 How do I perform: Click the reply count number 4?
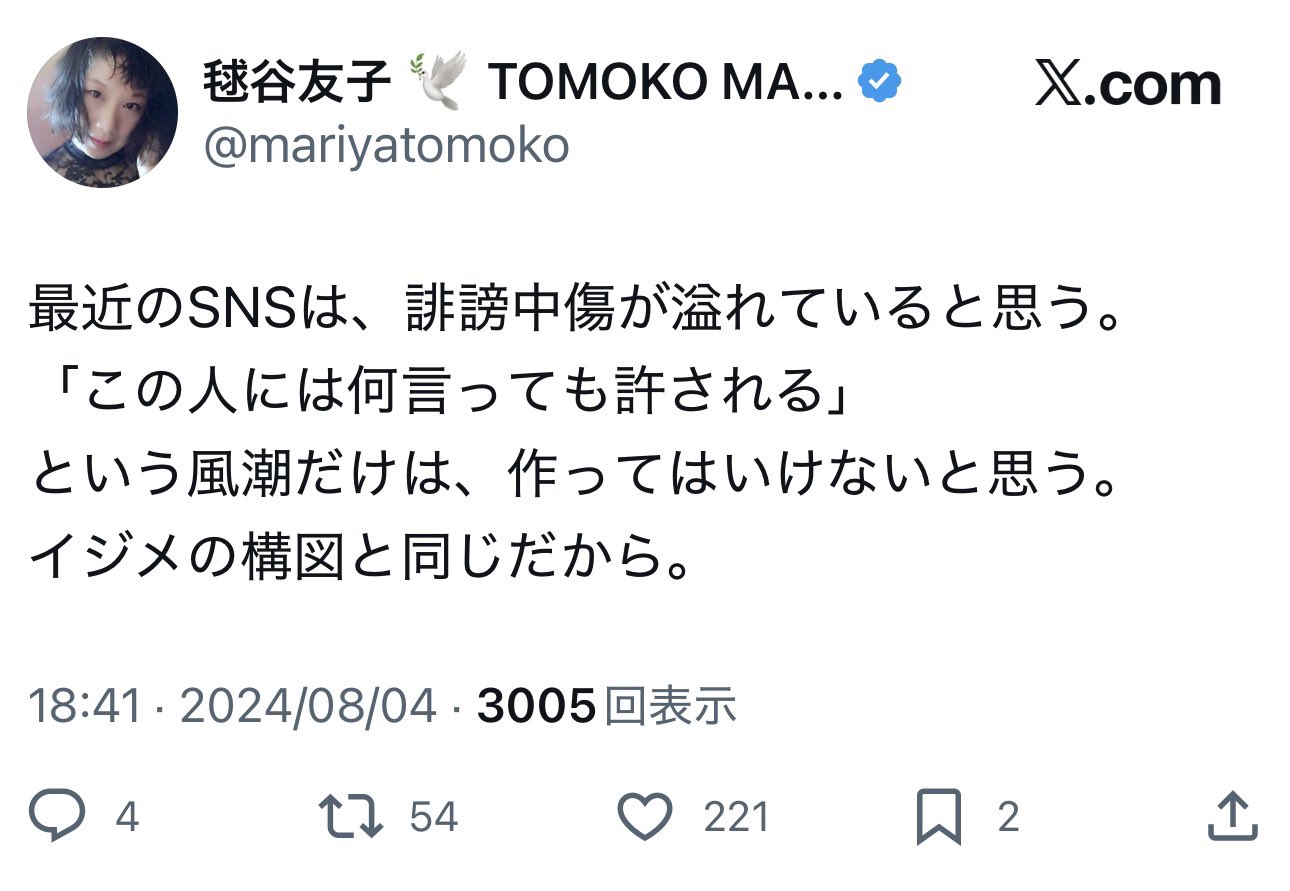(x=127, y=818)
